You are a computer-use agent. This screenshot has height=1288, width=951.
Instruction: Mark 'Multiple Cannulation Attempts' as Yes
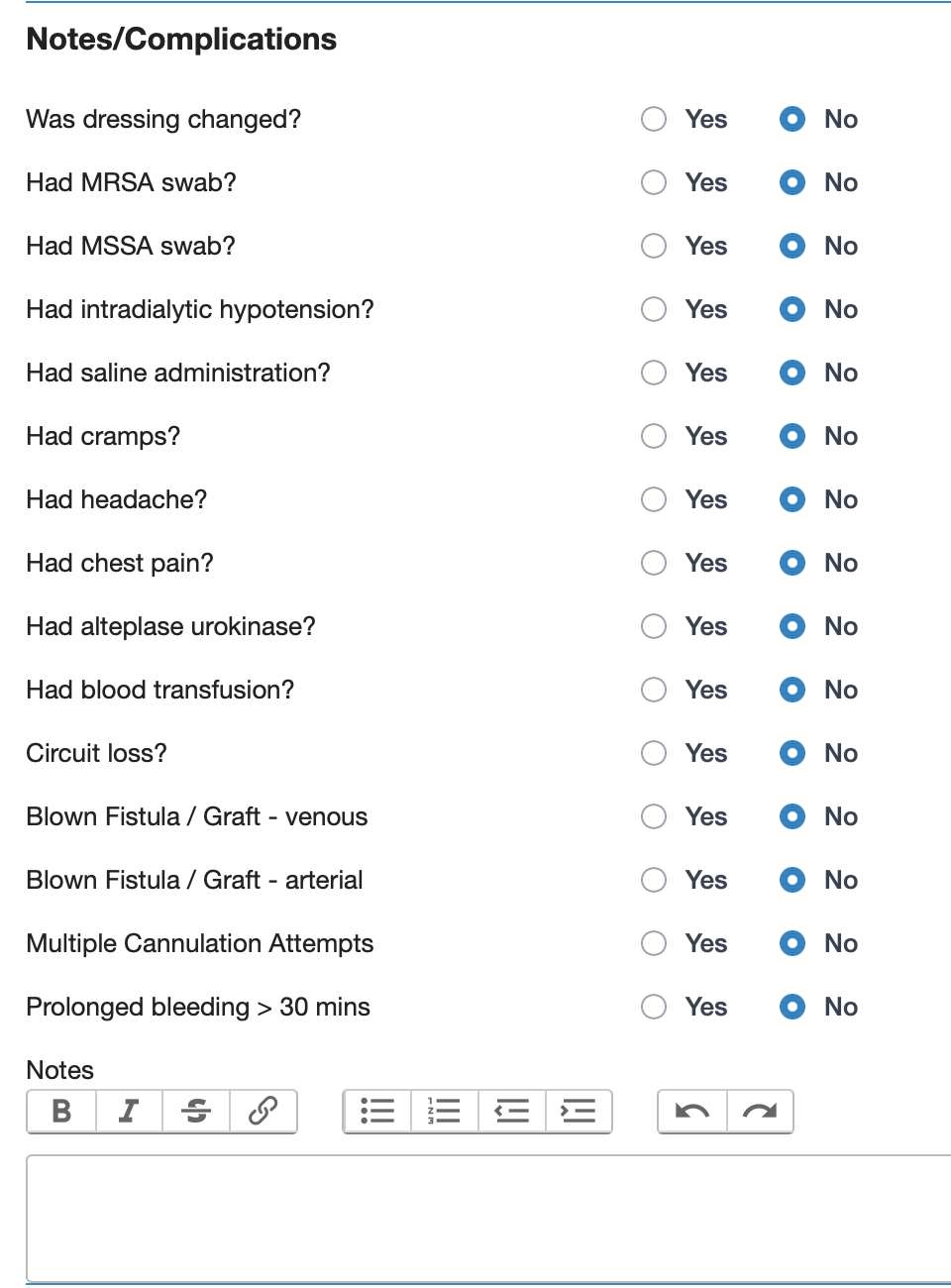click(654, 943)
